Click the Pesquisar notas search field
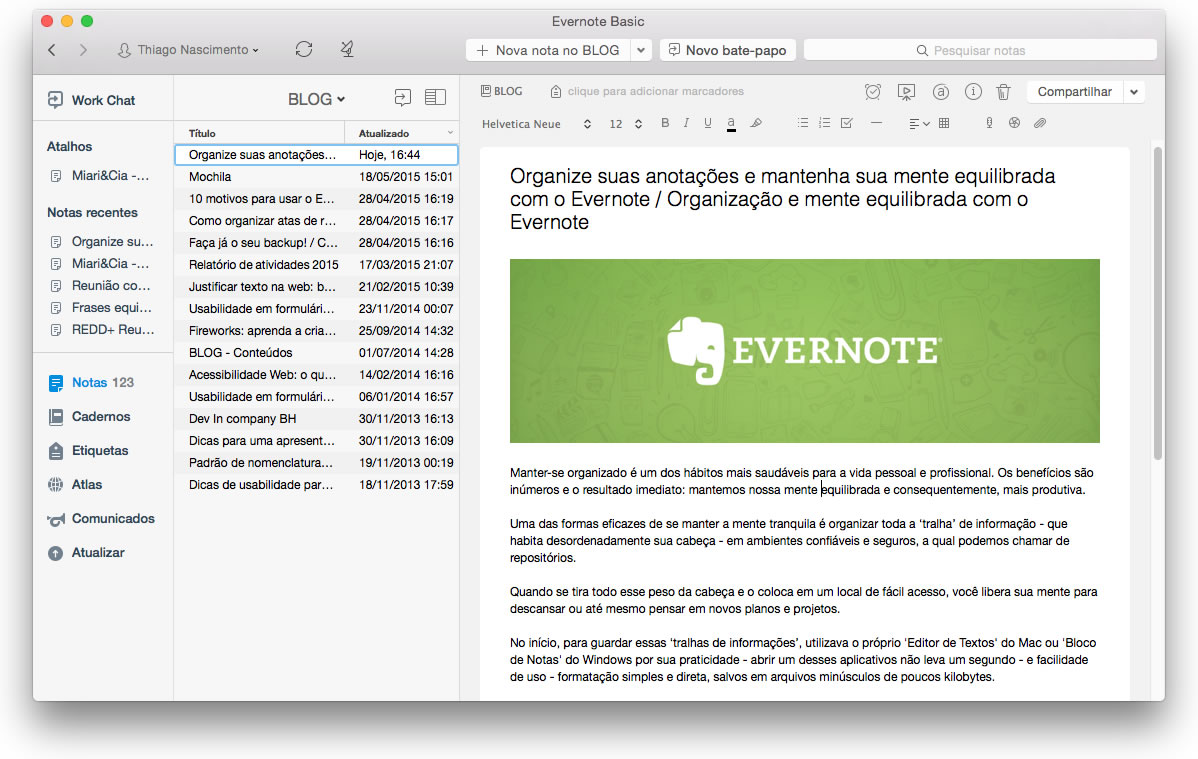This screenshot has width=1198, height=759. coord(979,50)
